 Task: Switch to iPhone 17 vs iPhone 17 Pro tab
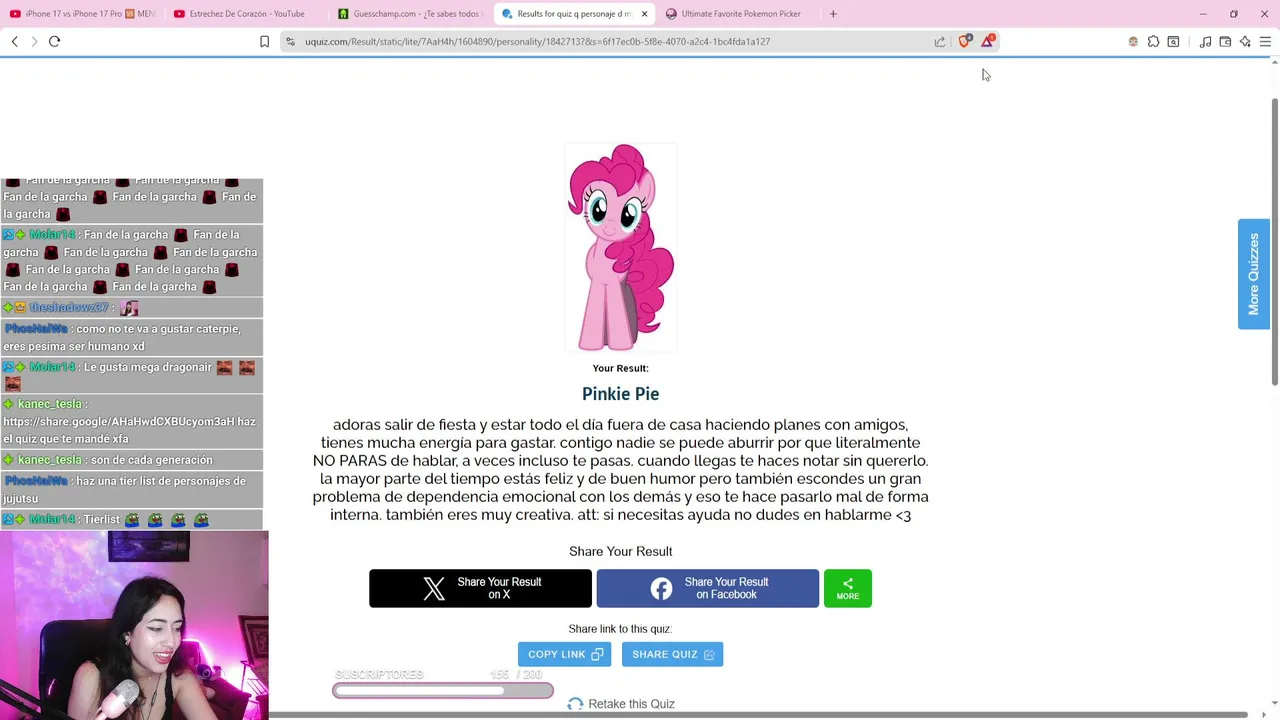tap(82, 14)
